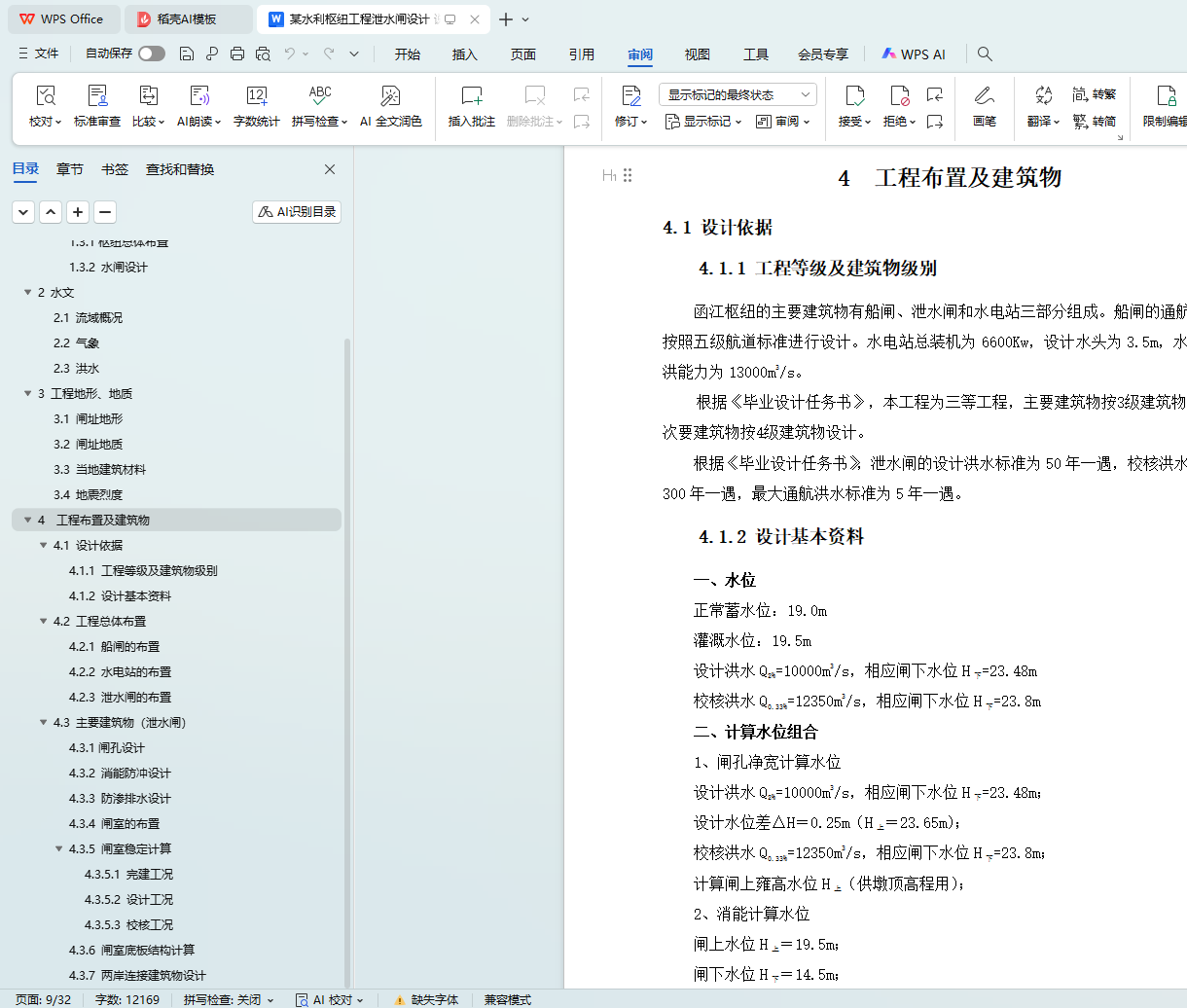Close the navigation pane with X
Image resolution: width=1187 pixels, height=1008 pixels.
pyautogui.click(x=330, y=169)
